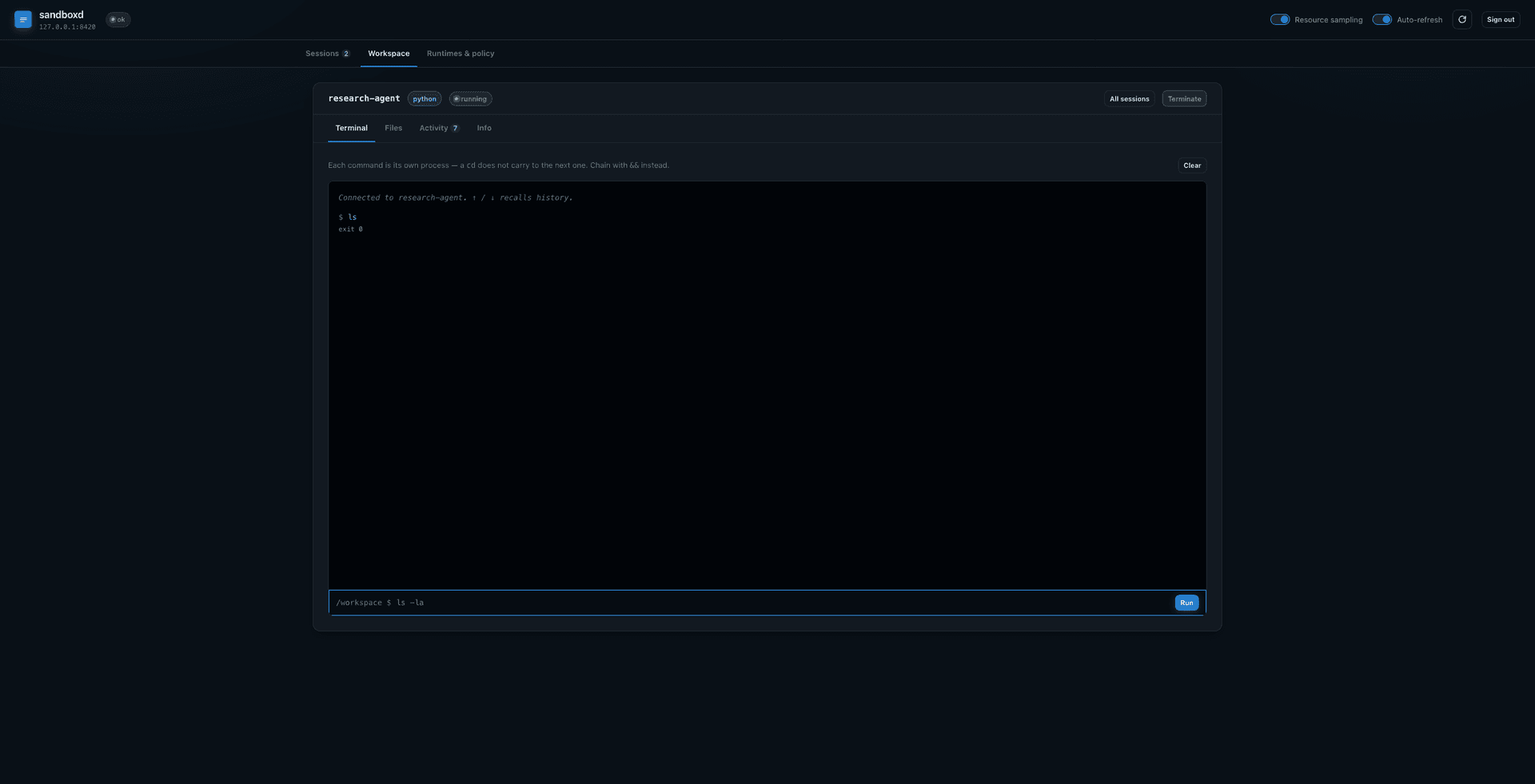Clear the terminal output
The width and height of the screenshot is (1535, 784).
click(1192, 165)
